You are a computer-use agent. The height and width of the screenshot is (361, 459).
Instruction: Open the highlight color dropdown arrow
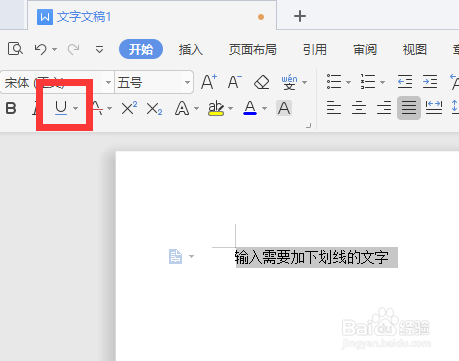tap(230, 108)
